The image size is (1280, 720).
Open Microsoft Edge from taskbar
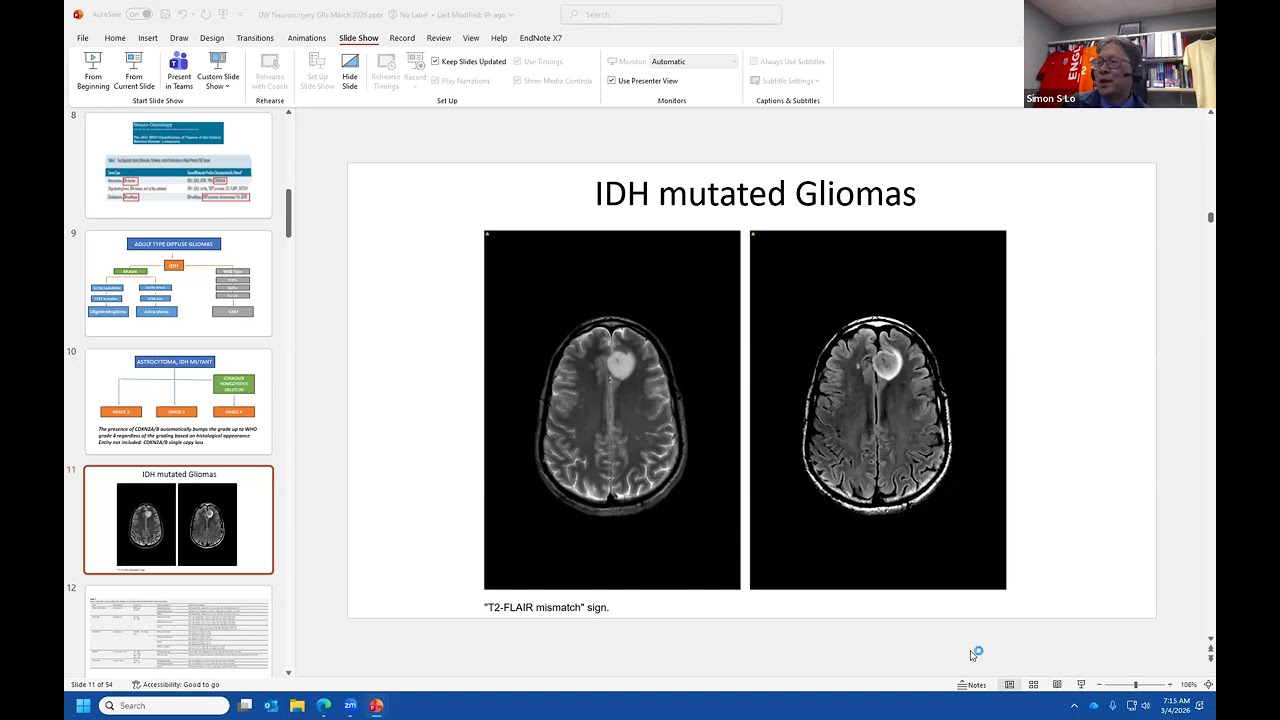click(324, 706)
